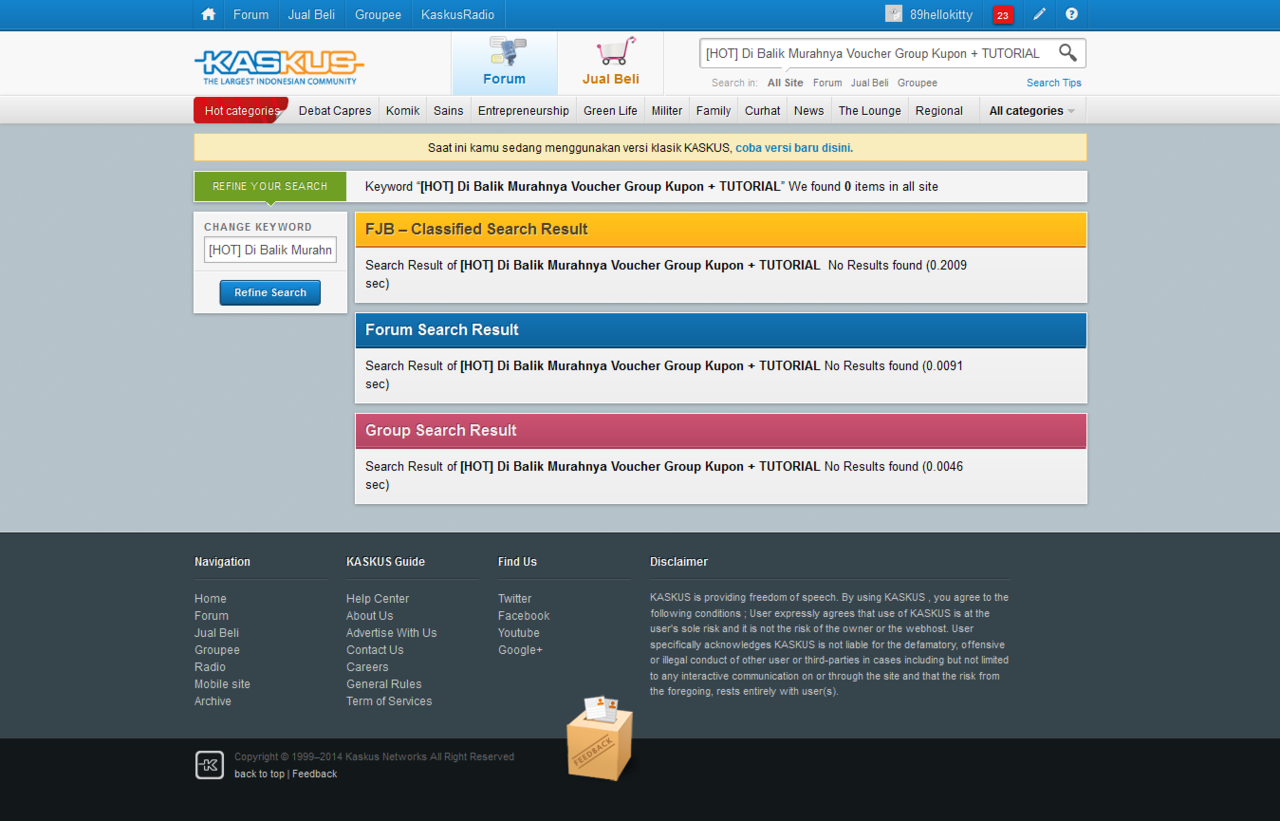Open the Search Tips link

click(1054, 83)
